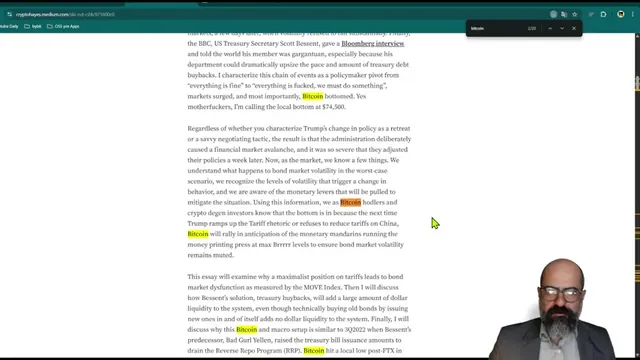Open Chrome three-dot menu

(x=633, y=14)
